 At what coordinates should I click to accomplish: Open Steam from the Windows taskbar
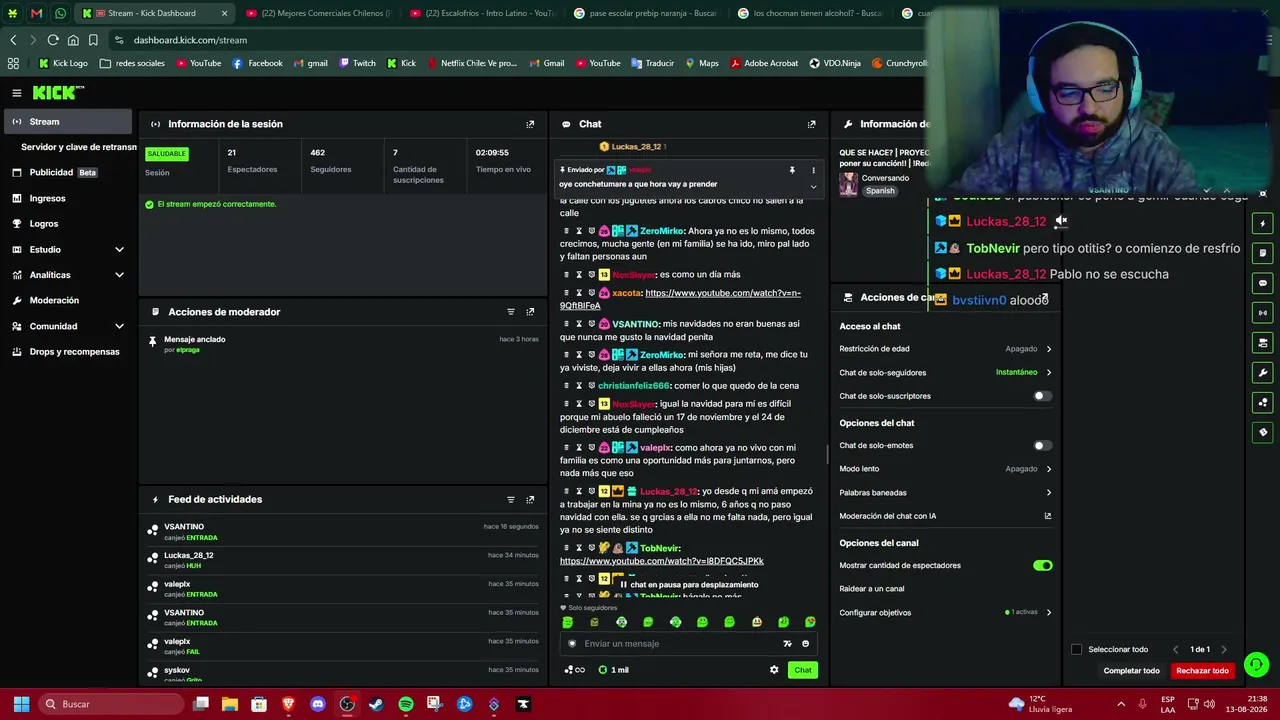(x=376, y=704)
